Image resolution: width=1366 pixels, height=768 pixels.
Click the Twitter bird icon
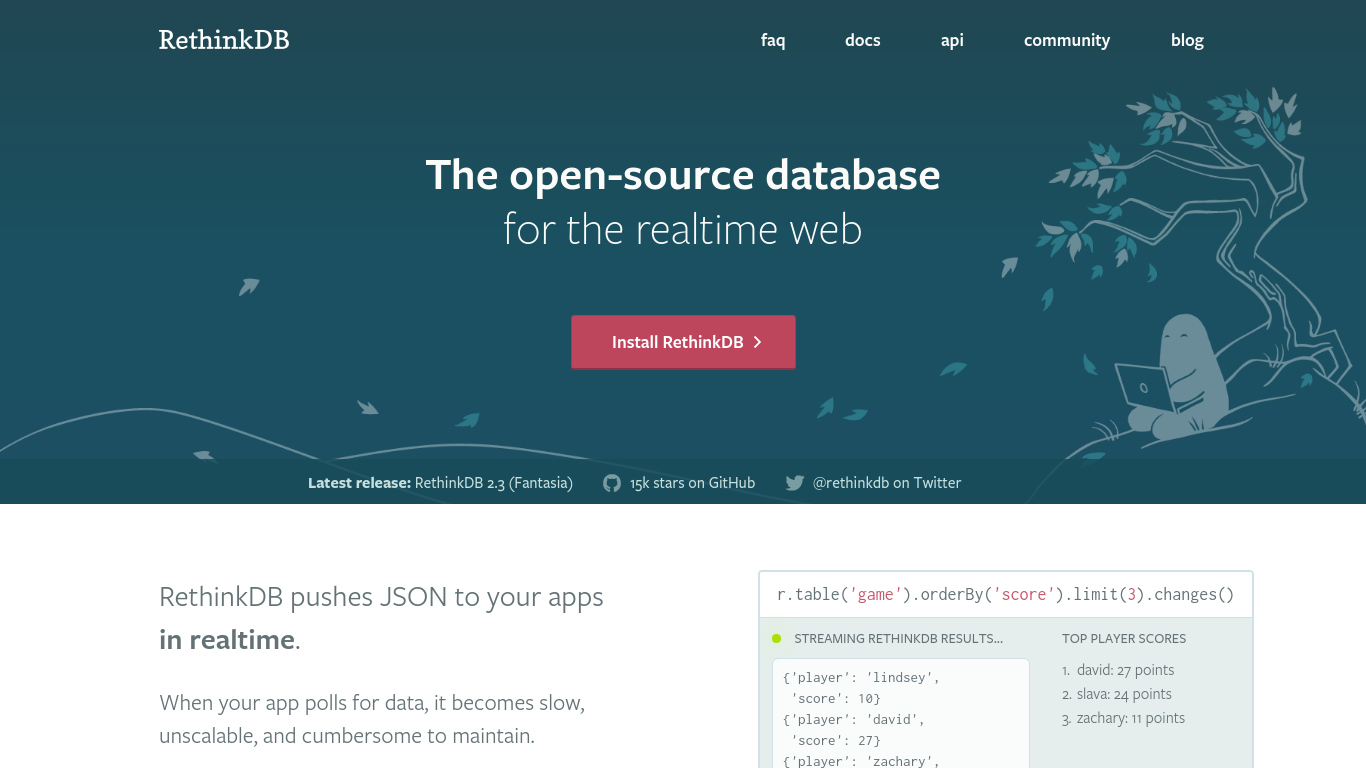click(794, 482)
